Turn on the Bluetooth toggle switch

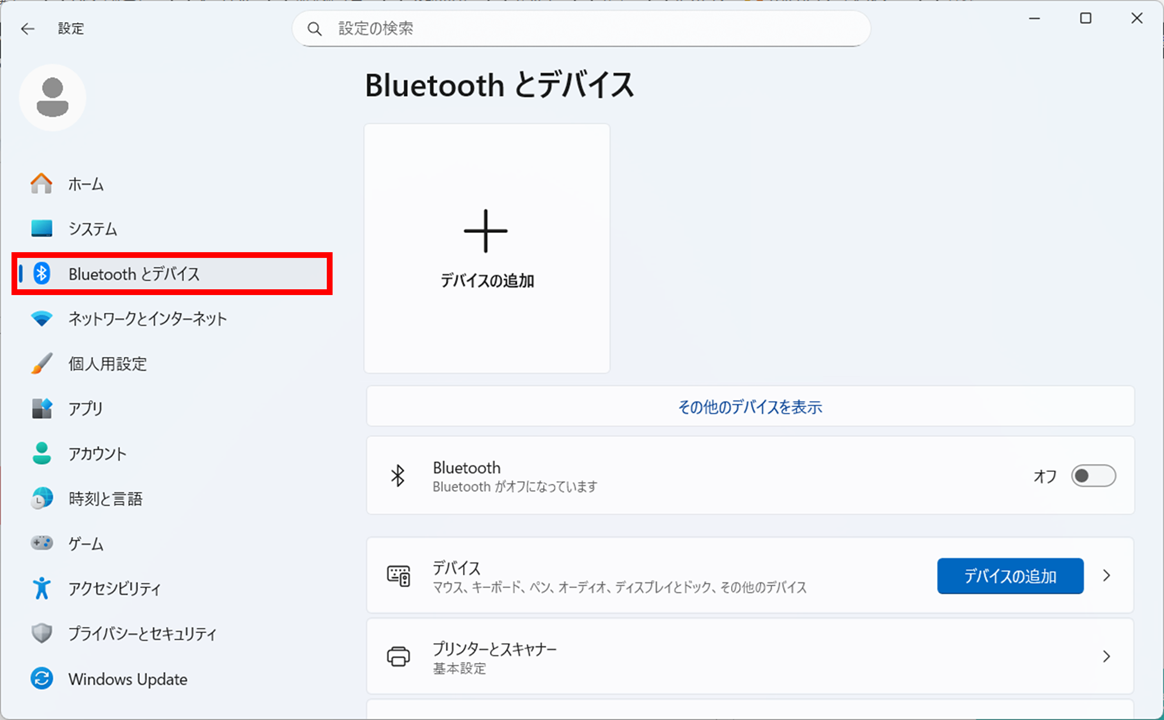(1093, 476)
